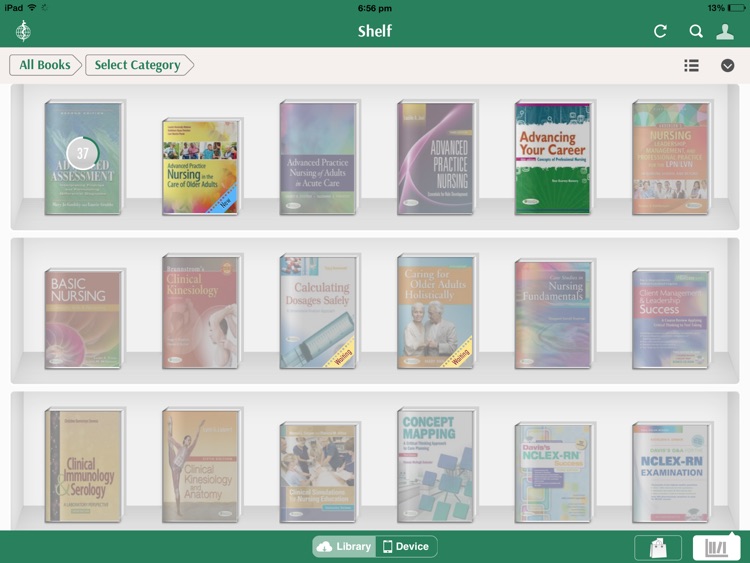Open the Concept Mapping book
Screen dimensions: 750x563
(x=436, y=465)
